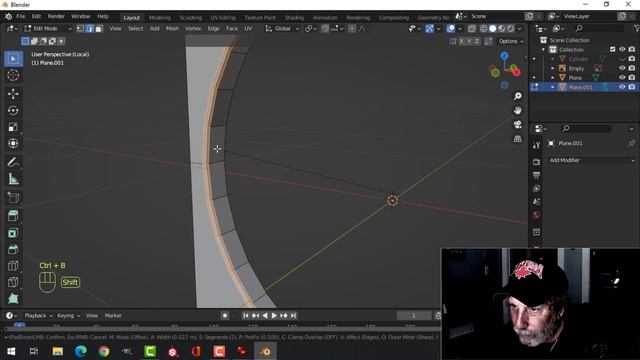Disable Cylinder in renders camera icon
Viewport: 640px width, 360px height.
(632, 59)
